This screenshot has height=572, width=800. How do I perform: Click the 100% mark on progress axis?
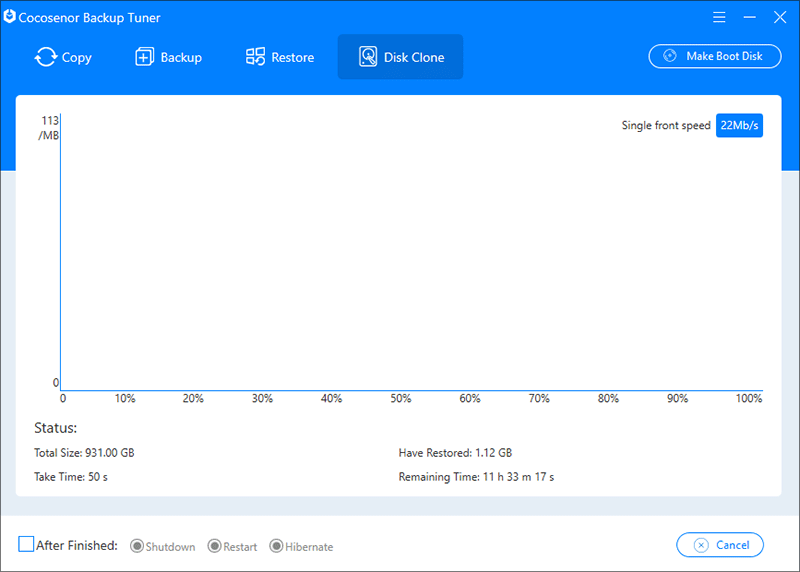point(748,399)
